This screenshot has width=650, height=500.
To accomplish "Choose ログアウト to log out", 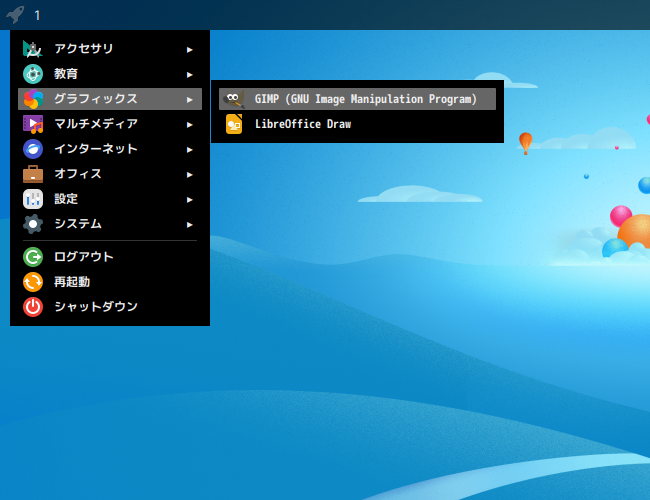I will pos(110,257).
